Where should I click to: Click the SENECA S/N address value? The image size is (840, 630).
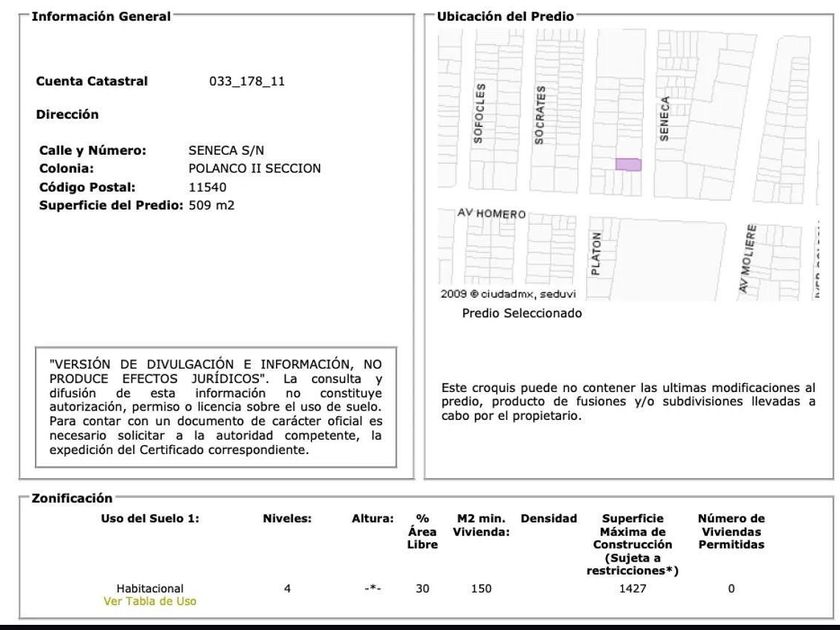pyautogui.click(x=226, y=151)
